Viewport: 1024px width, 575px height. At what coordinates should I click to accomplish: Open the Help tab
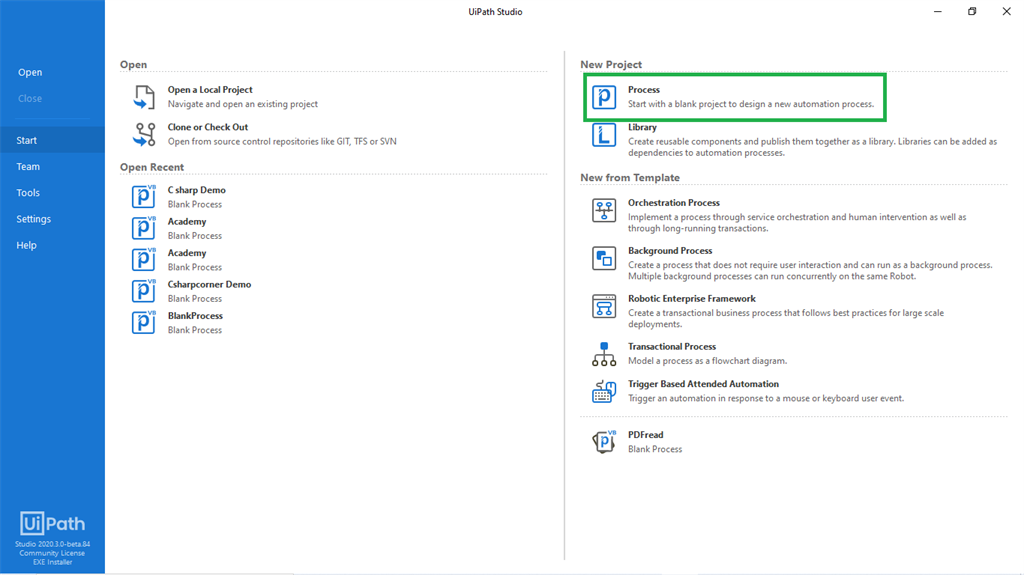tap(26, 245)
